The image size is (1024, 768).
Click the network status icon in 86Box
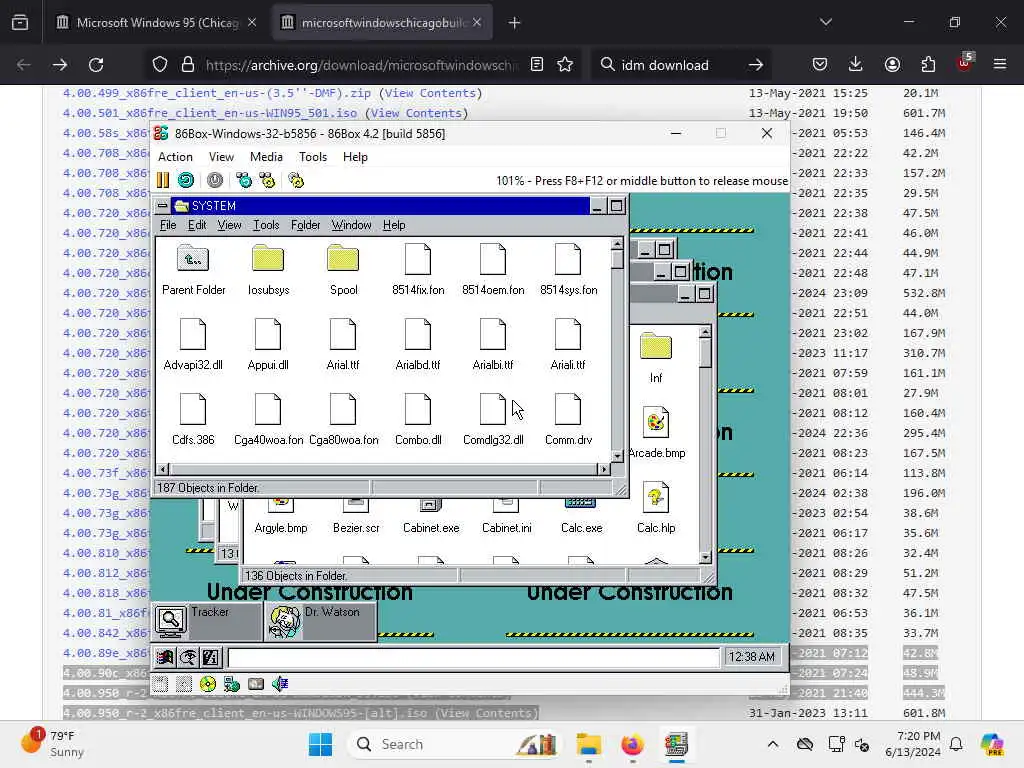point(231,684)
